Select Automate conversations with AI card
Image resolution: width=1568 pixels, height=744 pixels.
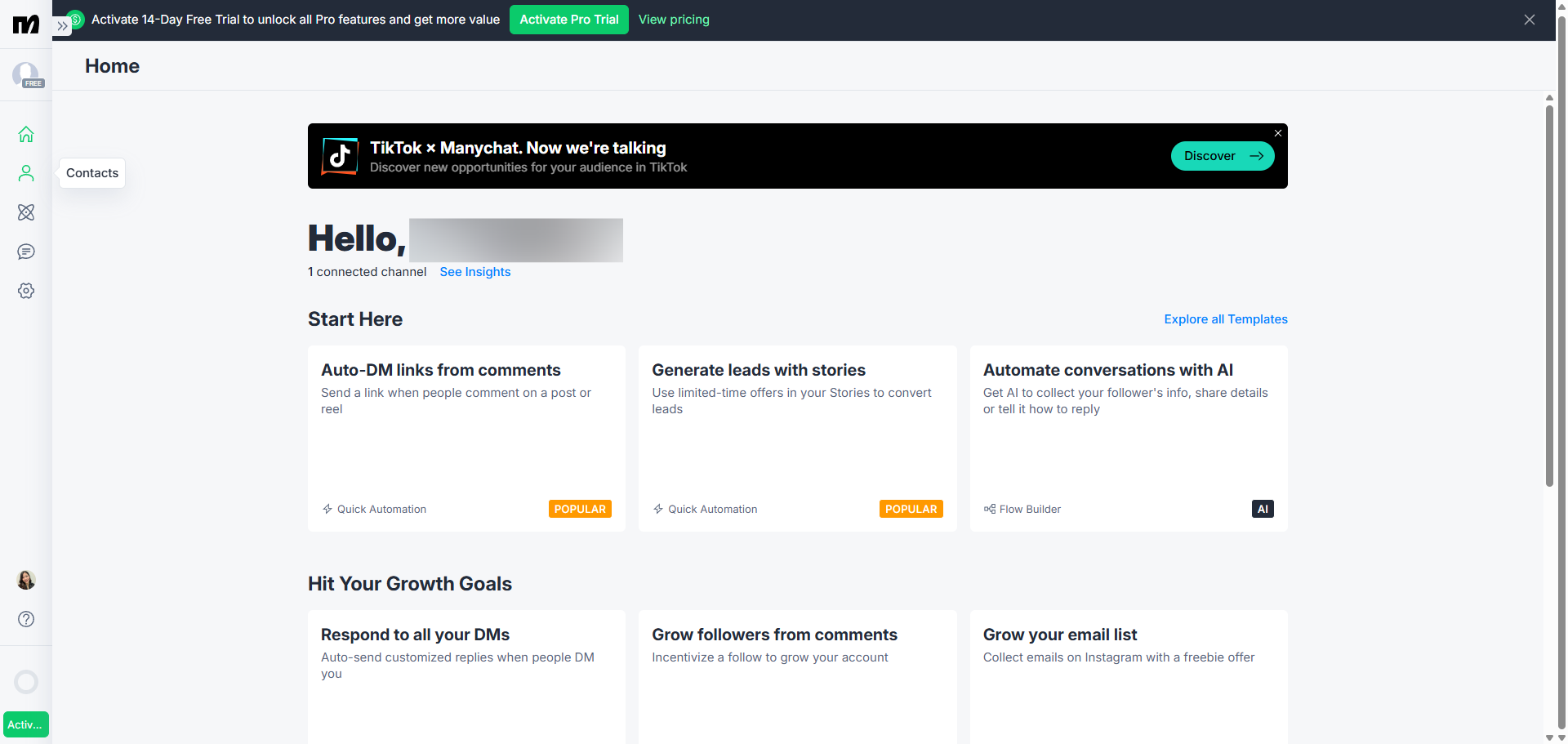(x=1128, y=438)
